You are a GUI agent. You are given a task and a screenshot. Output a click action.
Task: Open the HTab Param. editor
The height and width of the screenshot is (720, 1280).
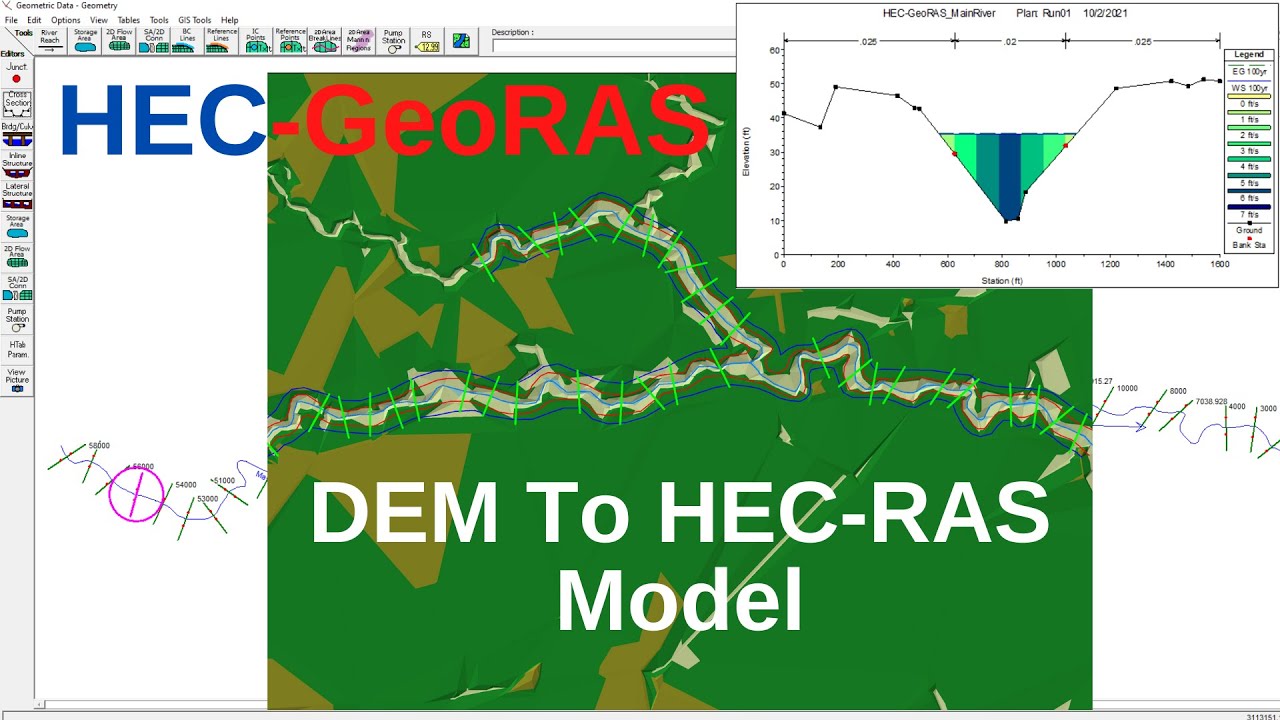coord(17,349)
